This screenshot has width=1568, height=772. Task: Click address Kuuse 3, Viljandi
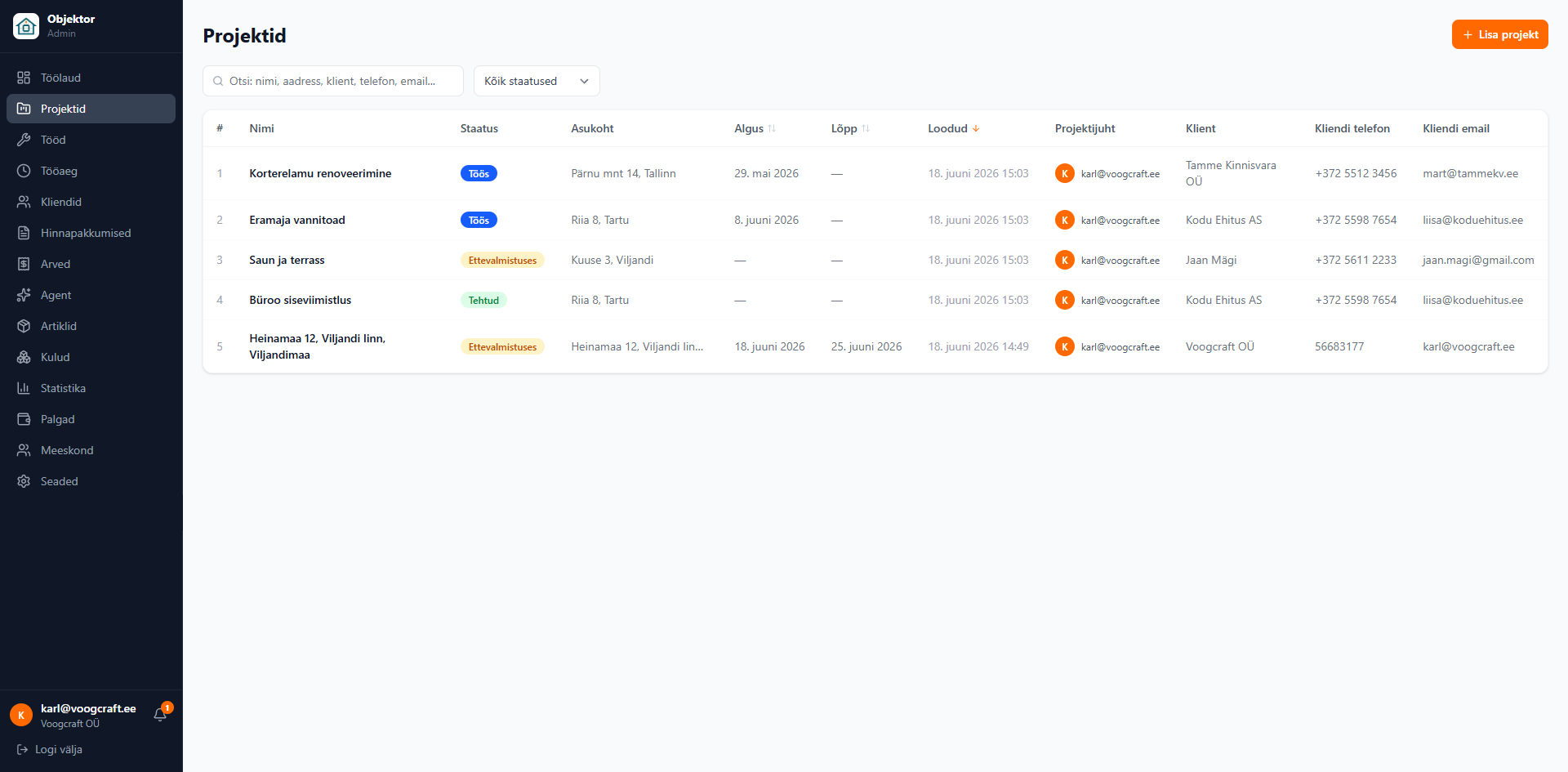pyautogui.click(x=612, y=260)
